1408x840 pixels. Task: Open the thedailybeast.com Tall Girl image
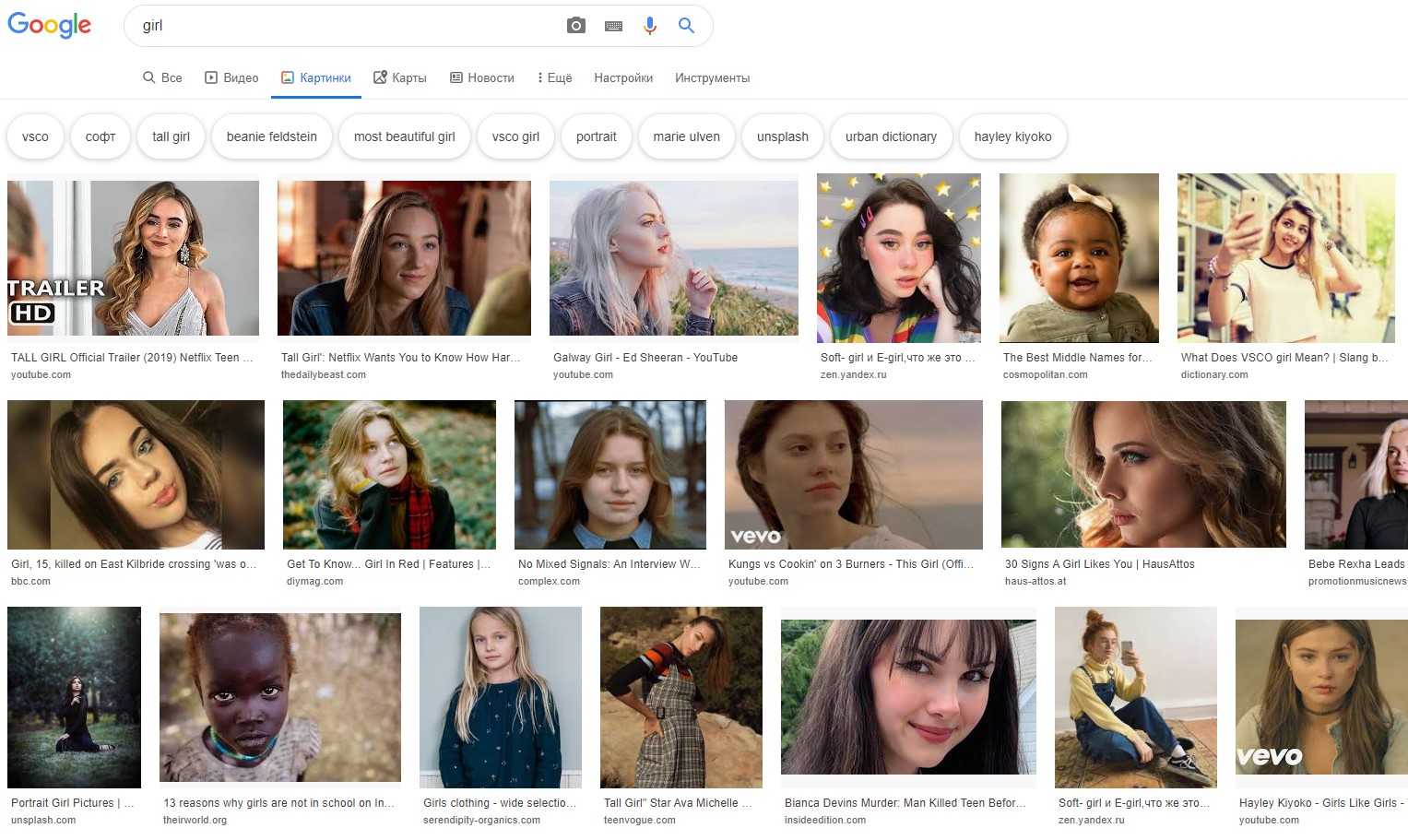tap(404, 258)
